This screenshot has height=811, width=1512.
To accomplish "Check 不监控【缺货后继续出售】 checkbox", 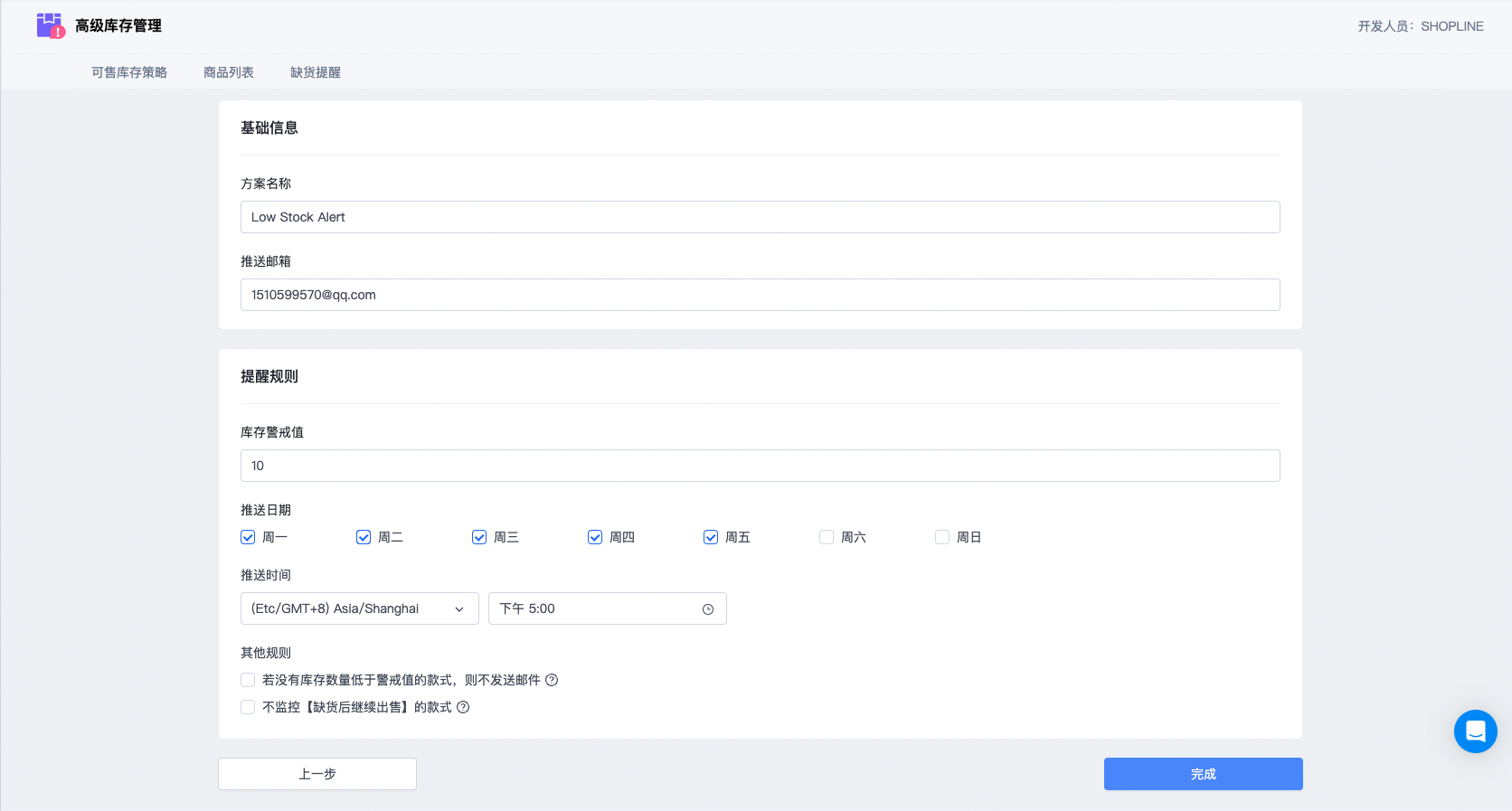I will point(248,707).
